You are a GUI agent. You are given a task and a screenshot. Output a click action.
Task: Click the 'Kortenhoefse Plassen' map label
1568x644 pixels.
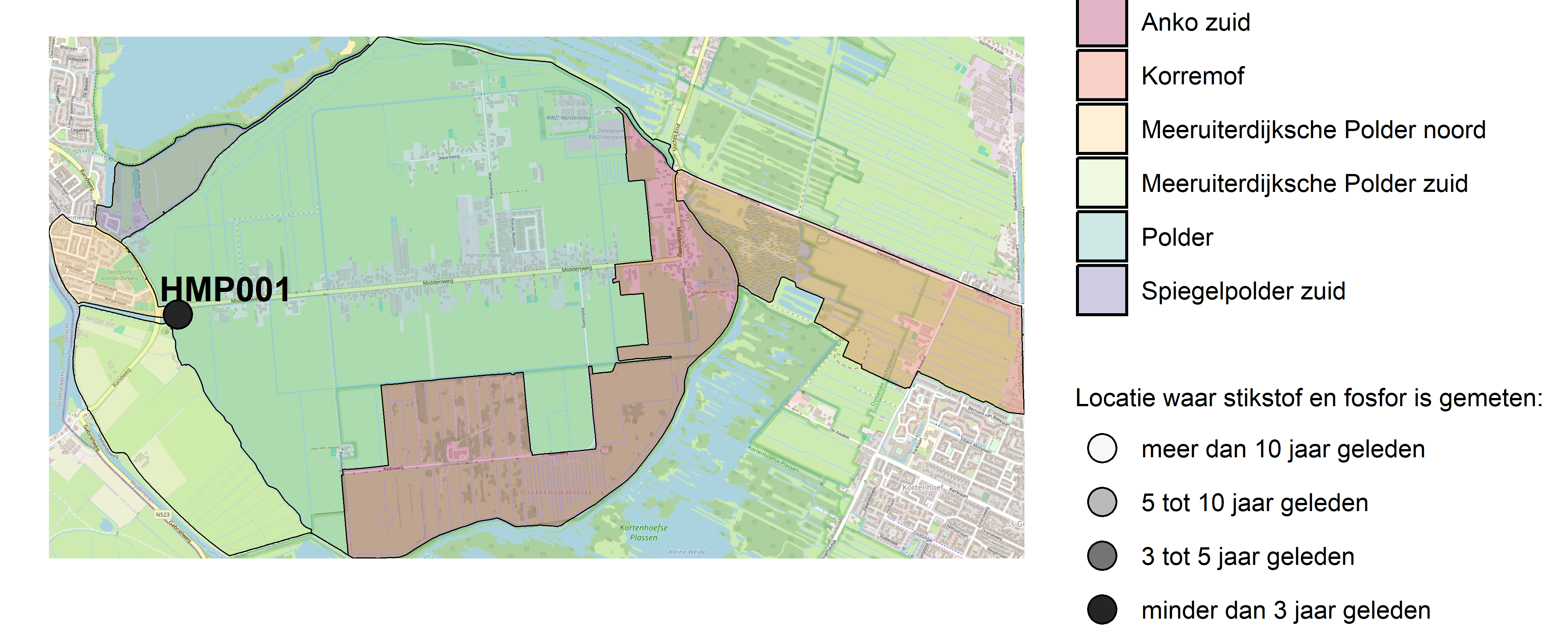(643, 533)
